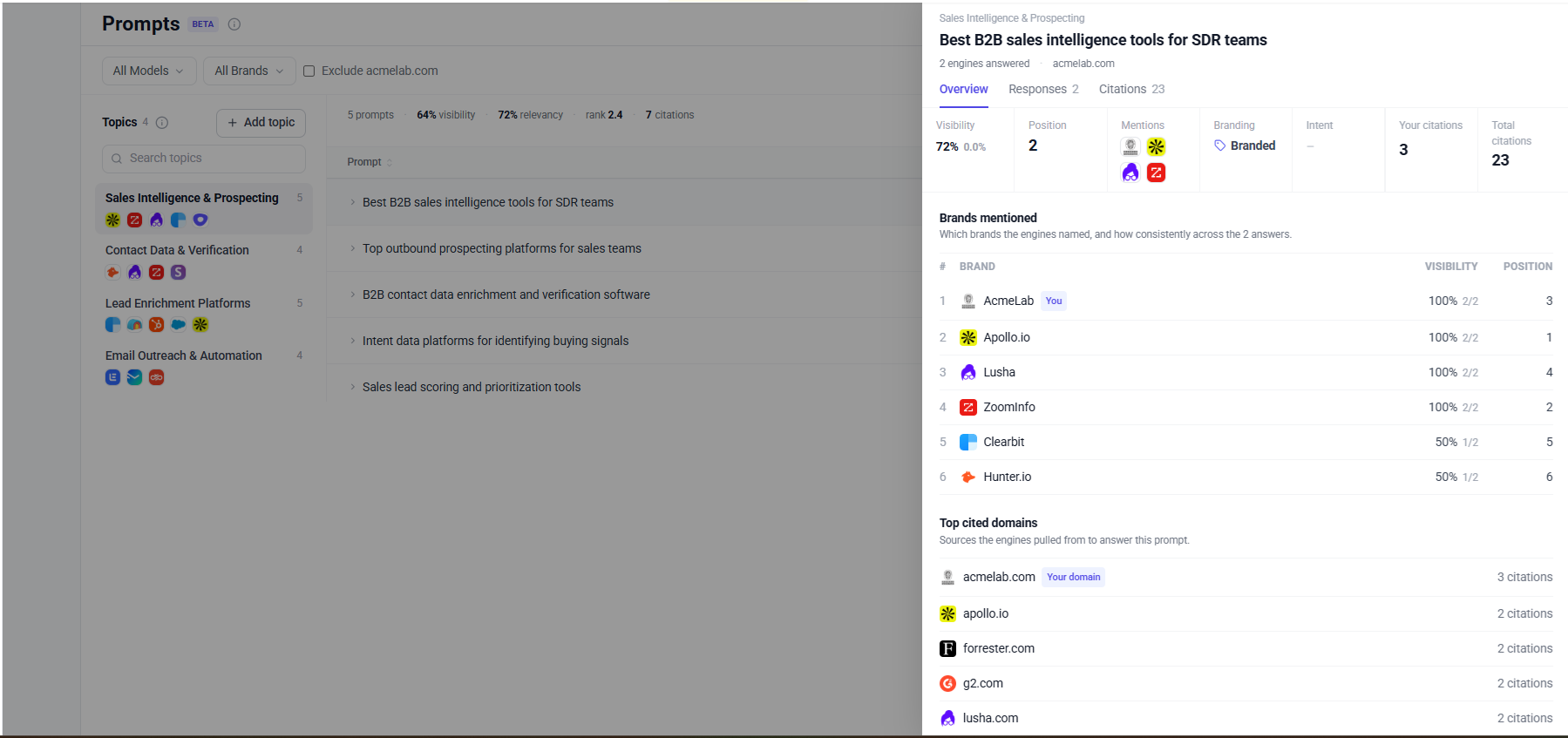Click the Hunter.io logo in brands table
This screenshot has width=1568, height=738.
[x=968, y=477]
